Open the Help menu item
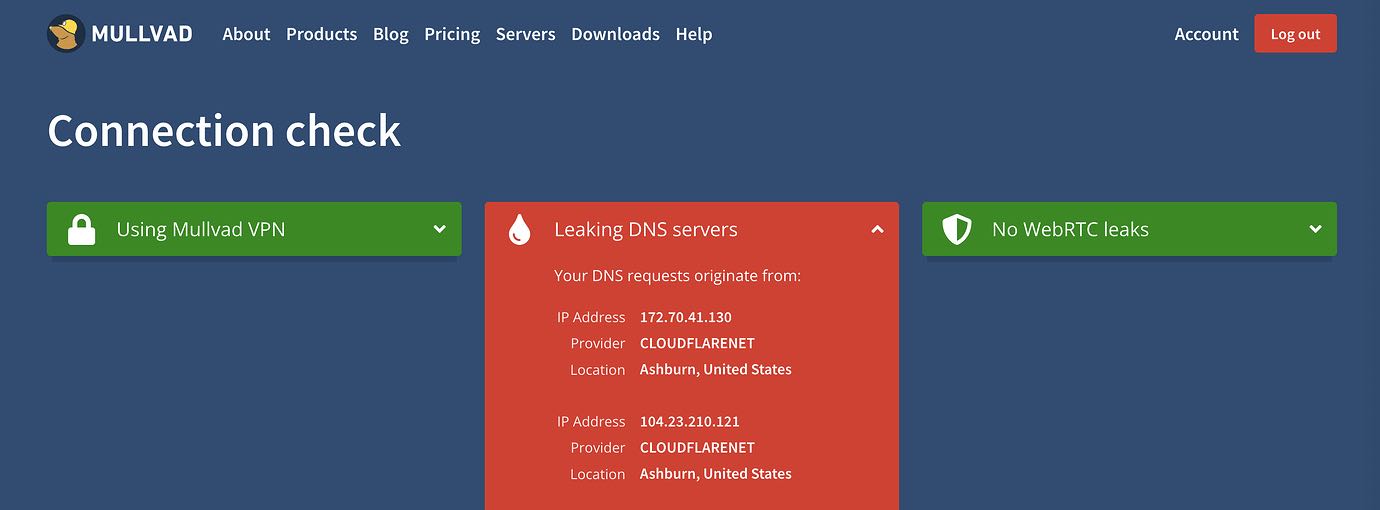 (694, 34)
